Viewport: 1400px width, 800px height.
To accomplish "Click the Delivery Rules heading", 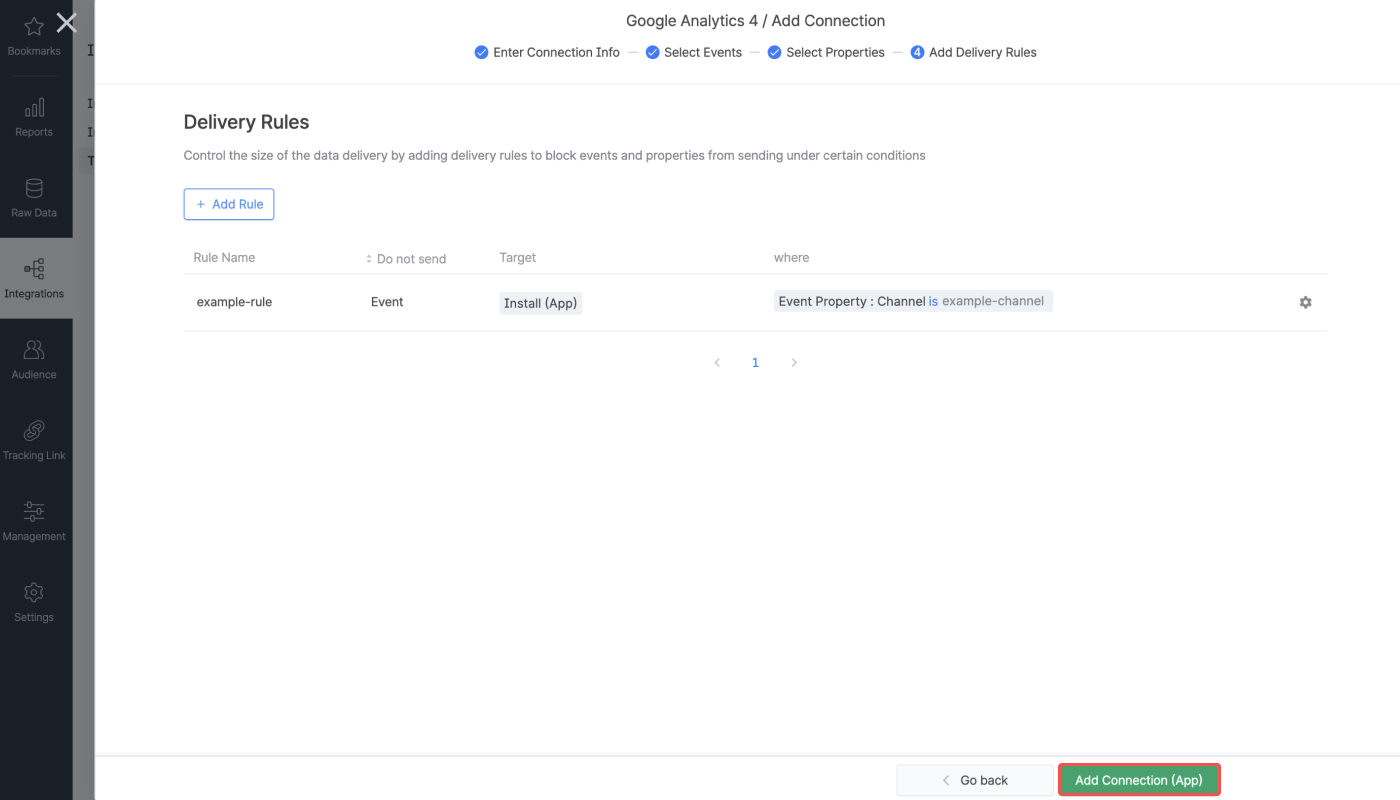I will [x=246, y=122].
